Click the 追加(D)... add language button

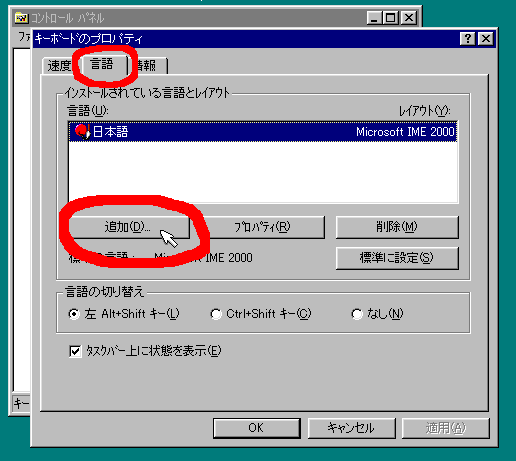click(129, 227)
